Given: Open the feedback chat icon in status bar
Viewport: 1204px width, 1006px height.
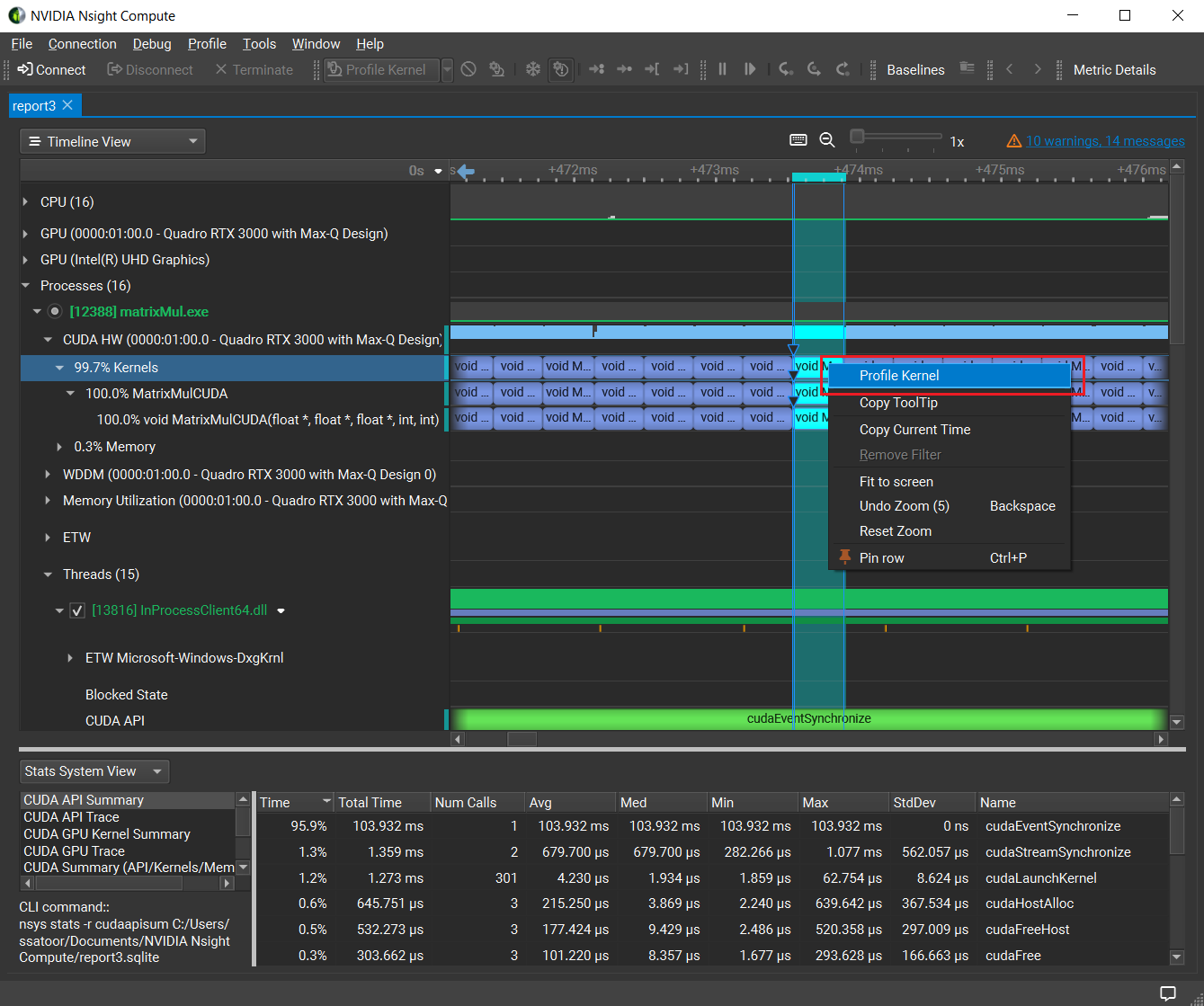Looking at the screenshot, I should 1167,993.
